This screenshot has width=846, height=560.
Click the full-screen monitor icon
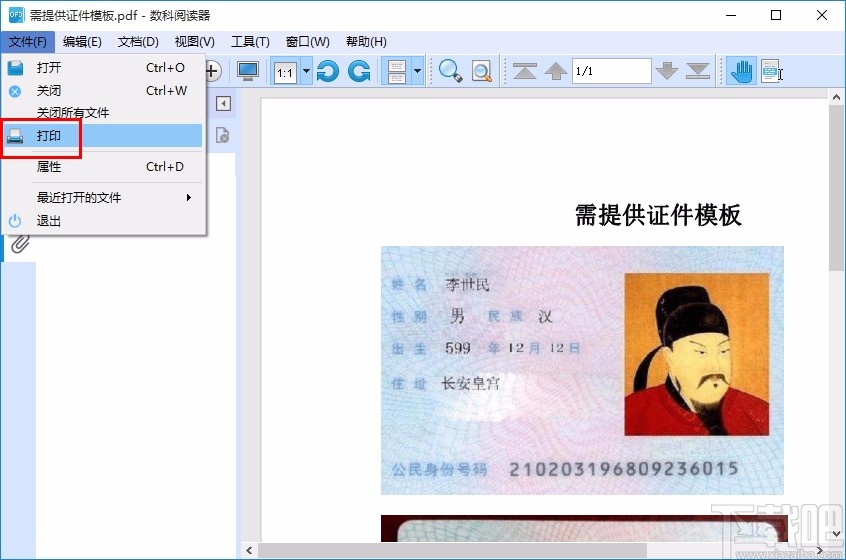click(248, 71)
